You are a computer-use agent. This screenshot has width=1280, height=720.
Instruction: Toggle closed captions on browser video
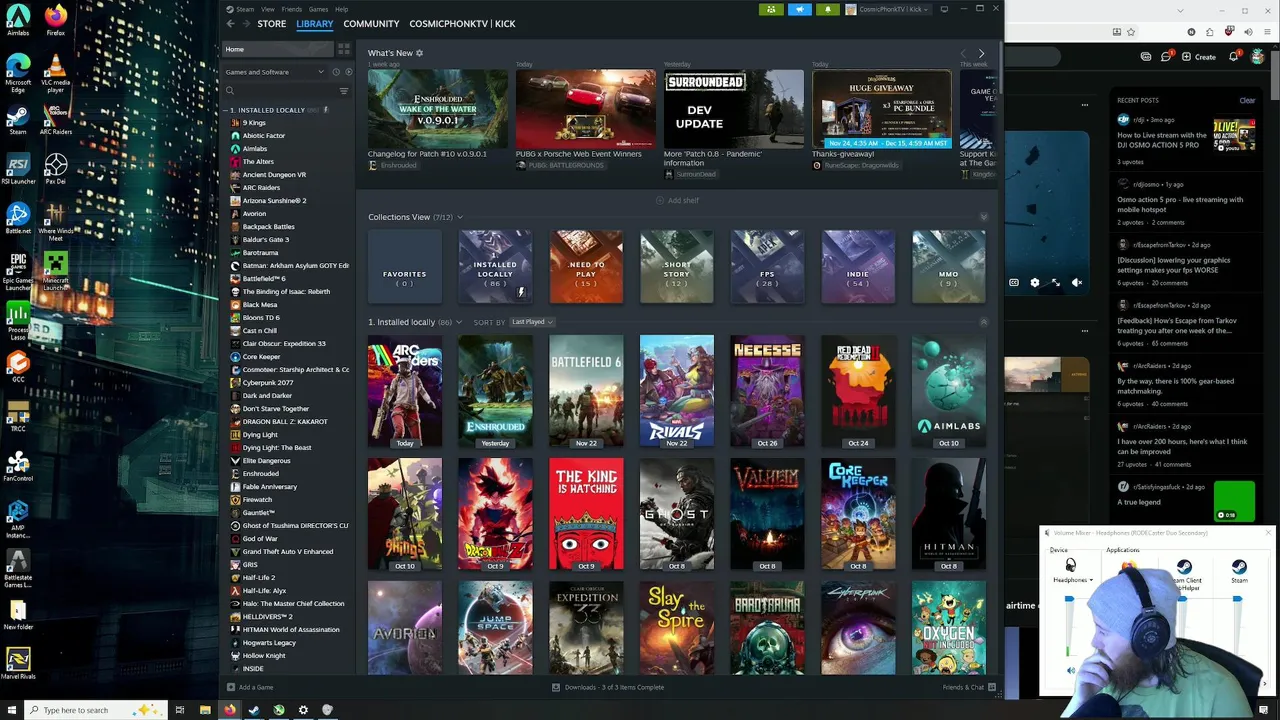click(1014, 283)
